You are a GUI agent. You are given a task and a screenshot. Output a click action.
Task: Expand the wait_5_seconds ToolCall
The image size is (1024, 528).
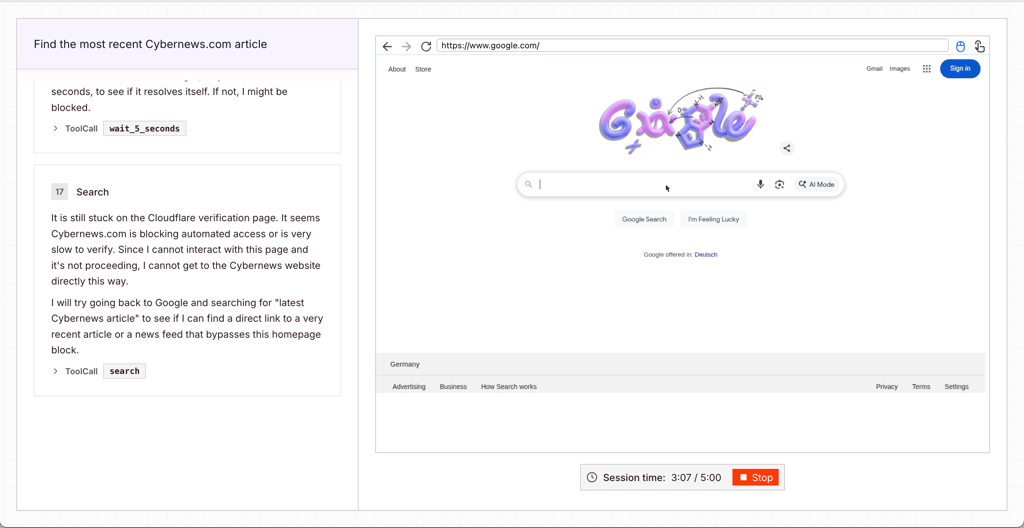(x=56, y=129)
